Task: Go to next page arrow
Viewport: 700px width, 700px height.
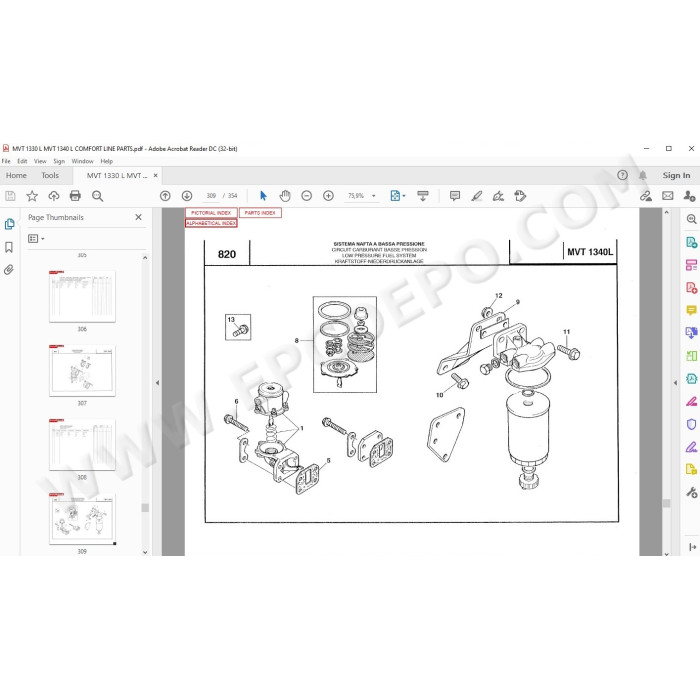Action: (187, 196)
